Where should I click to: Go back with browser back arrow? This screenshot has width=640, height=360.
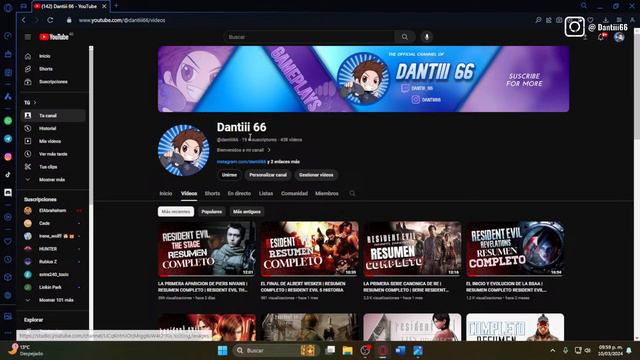point(24,20)
